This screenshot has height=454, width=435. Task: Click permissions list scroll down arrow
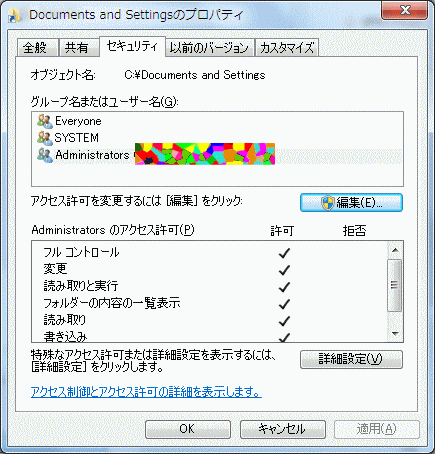[395, 333]
